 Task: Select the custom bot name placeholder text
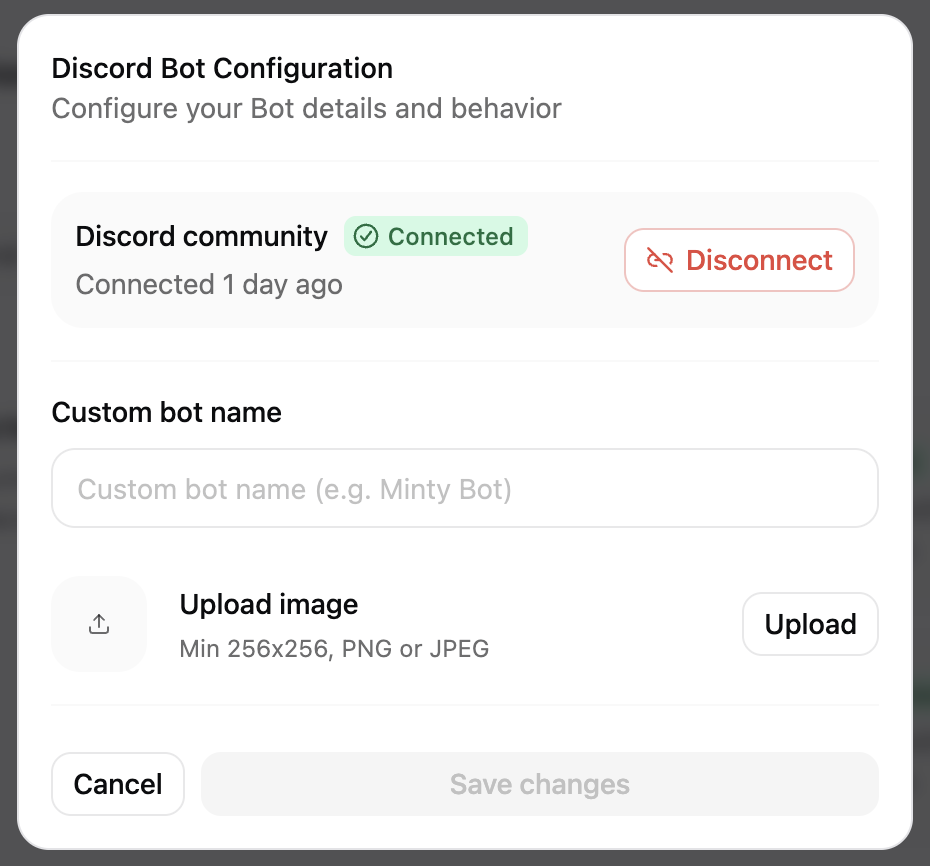coord(294,488)
